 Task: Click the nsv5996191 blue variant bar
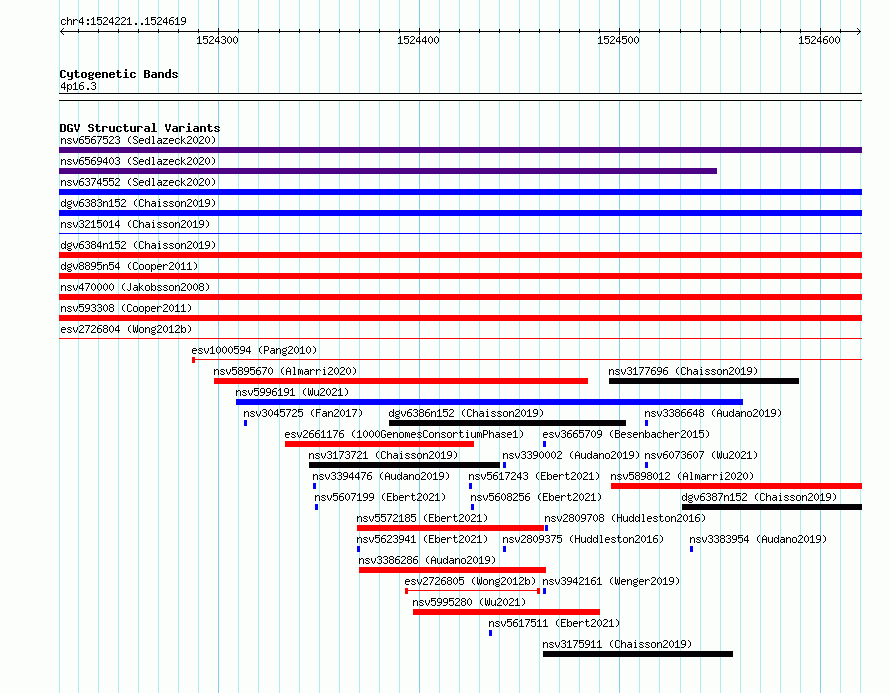point(489,402)
